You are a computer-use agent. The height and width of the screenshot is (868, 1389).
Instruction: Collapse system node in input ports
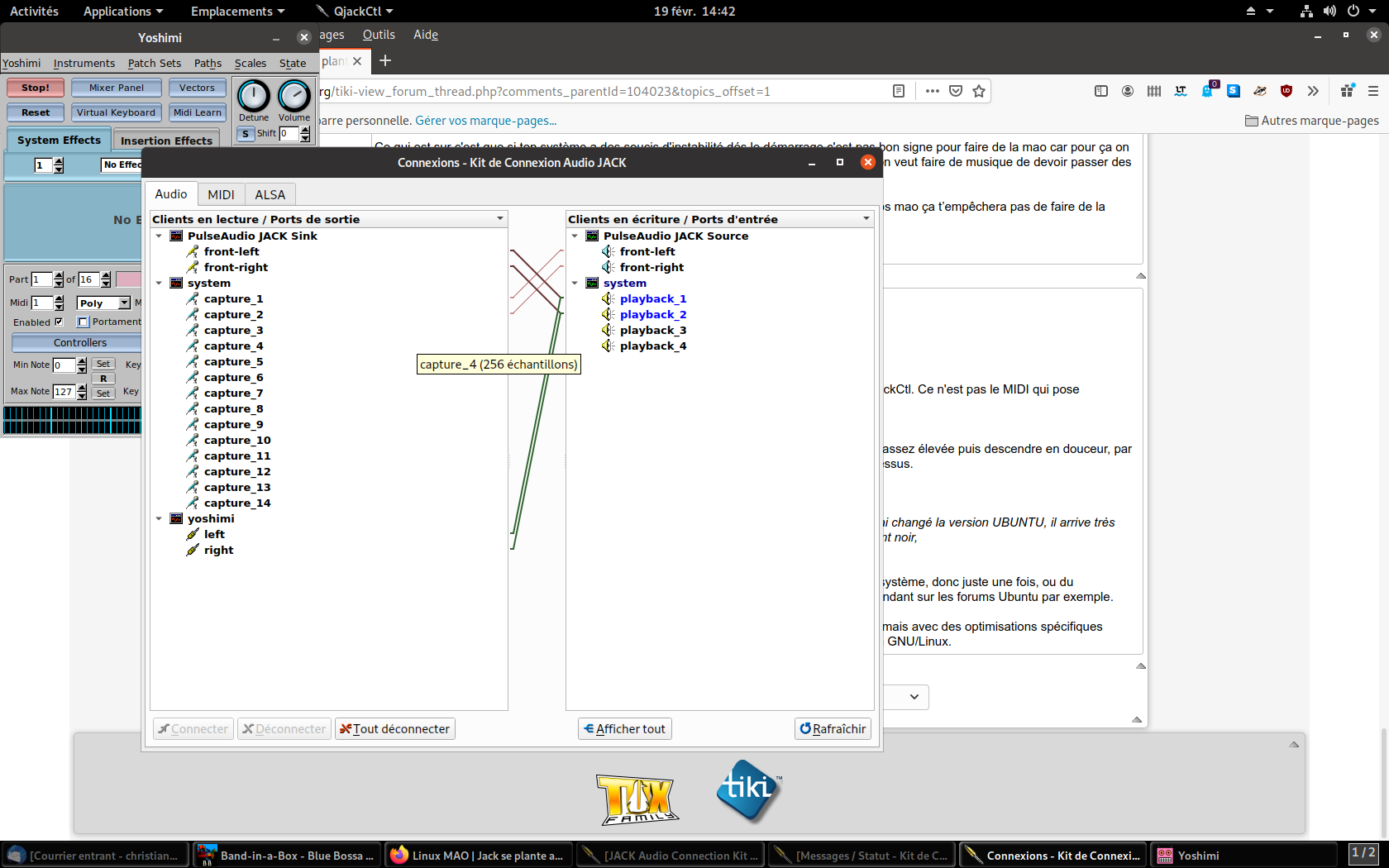(575, 283)
